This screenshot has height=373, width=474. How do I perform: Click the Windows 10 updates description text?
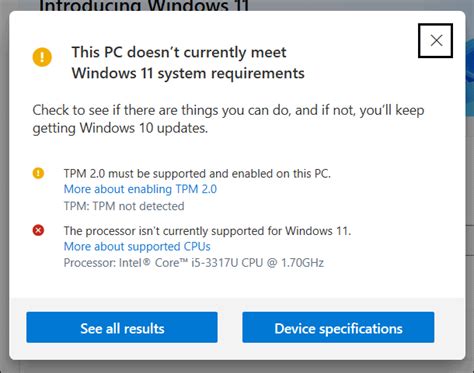(x=228, y=119)
